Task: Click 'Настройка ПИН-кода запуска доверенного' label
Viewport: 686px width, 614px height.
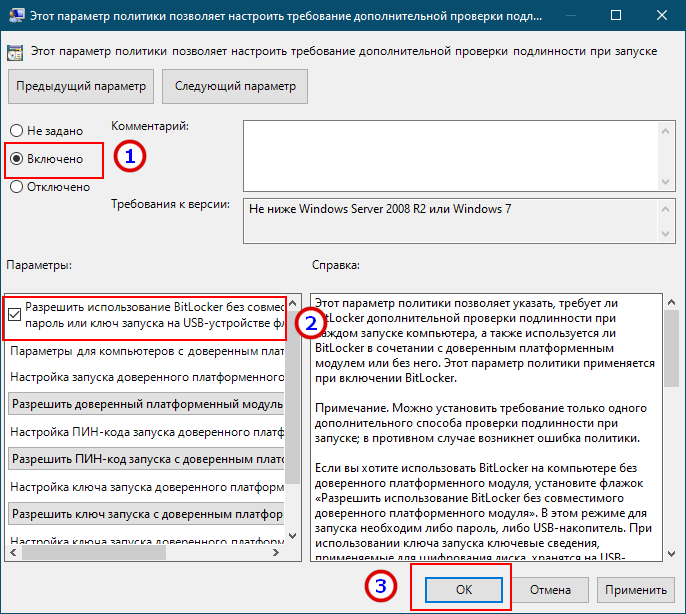Action: coord(147,432)
